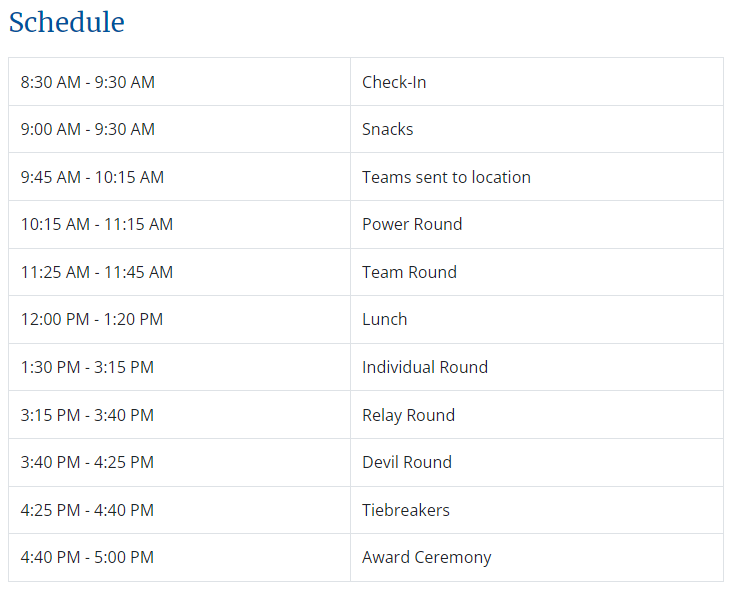The height and width of the screenshot is (591, 734).
Task: Select the Team Round cell
Action: click(537, 272)
